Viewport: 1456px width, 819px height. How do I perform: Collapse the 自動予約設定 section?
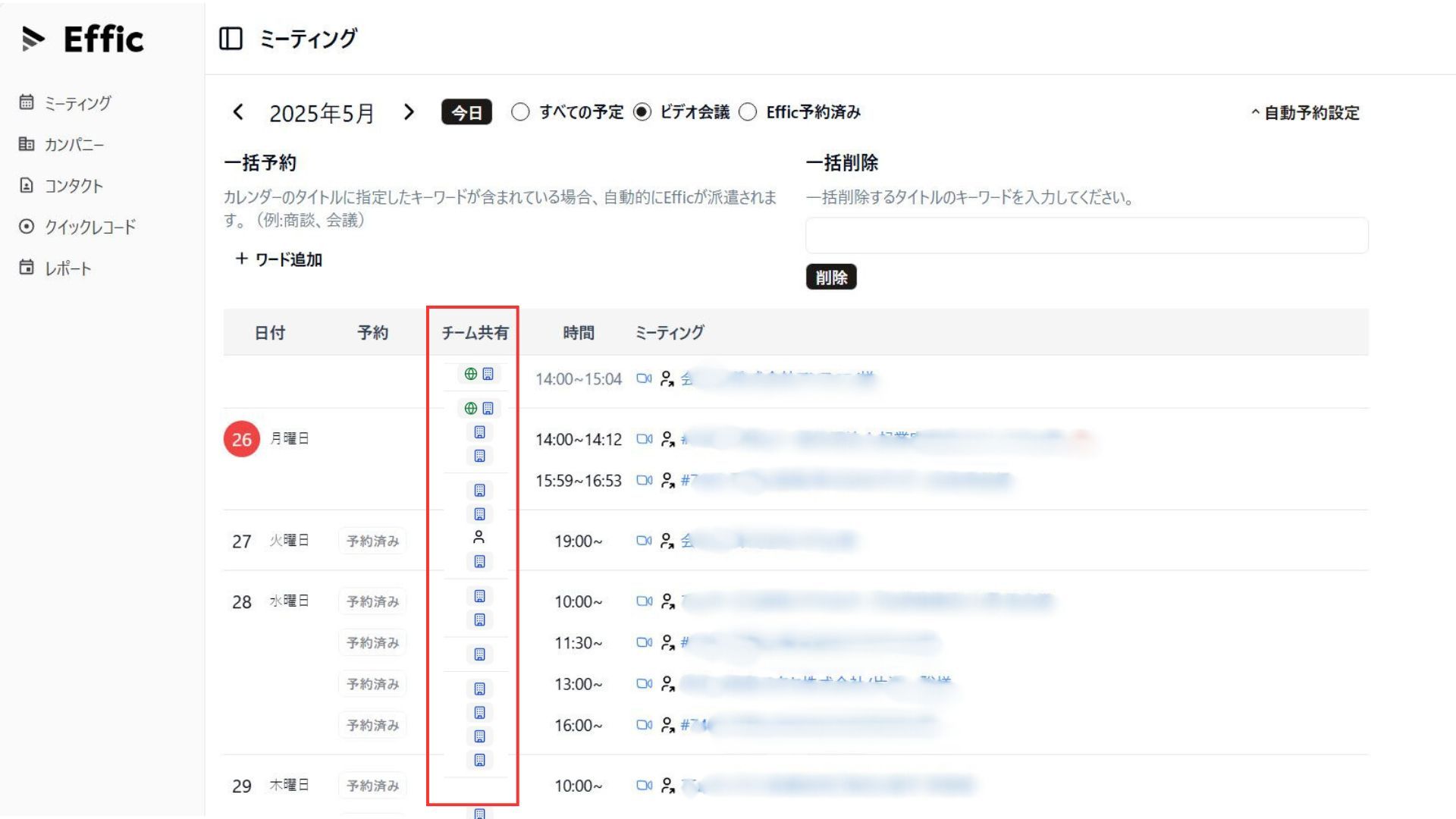coord(1305,113)
